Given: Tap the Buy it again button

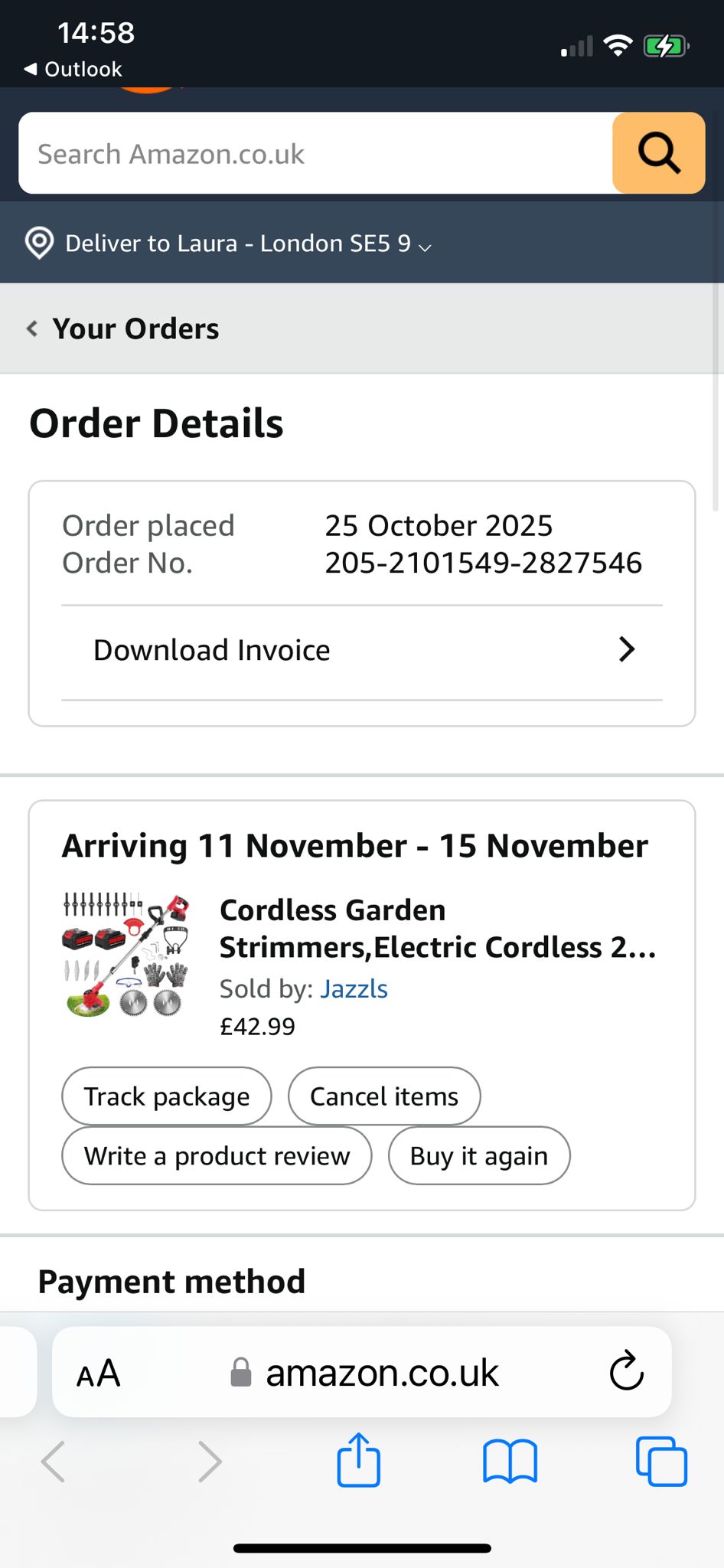Looking at the screenshot, I should click(478, 1156).
